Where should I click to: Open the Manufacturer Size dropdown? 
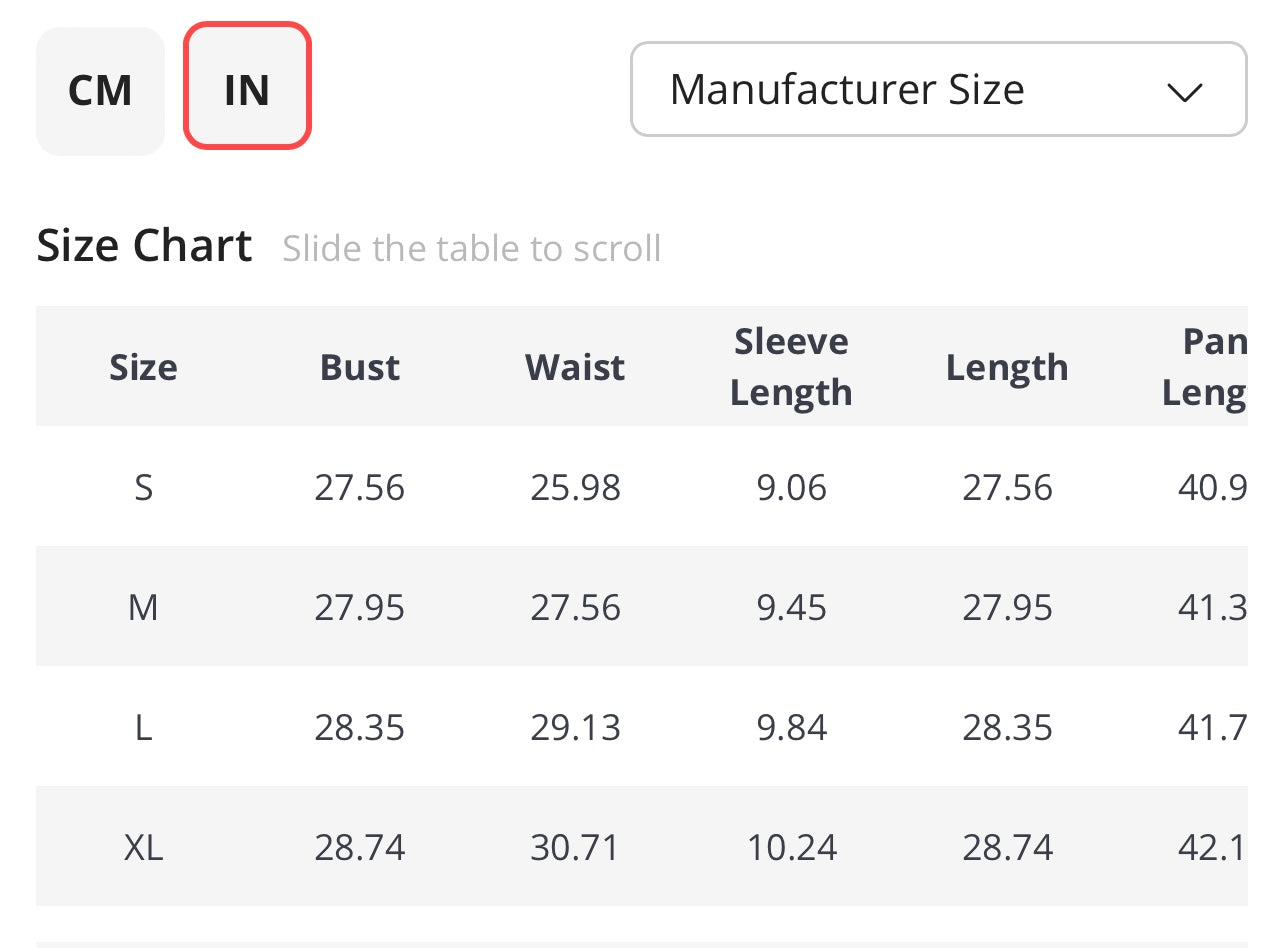(x=938, y=89)
